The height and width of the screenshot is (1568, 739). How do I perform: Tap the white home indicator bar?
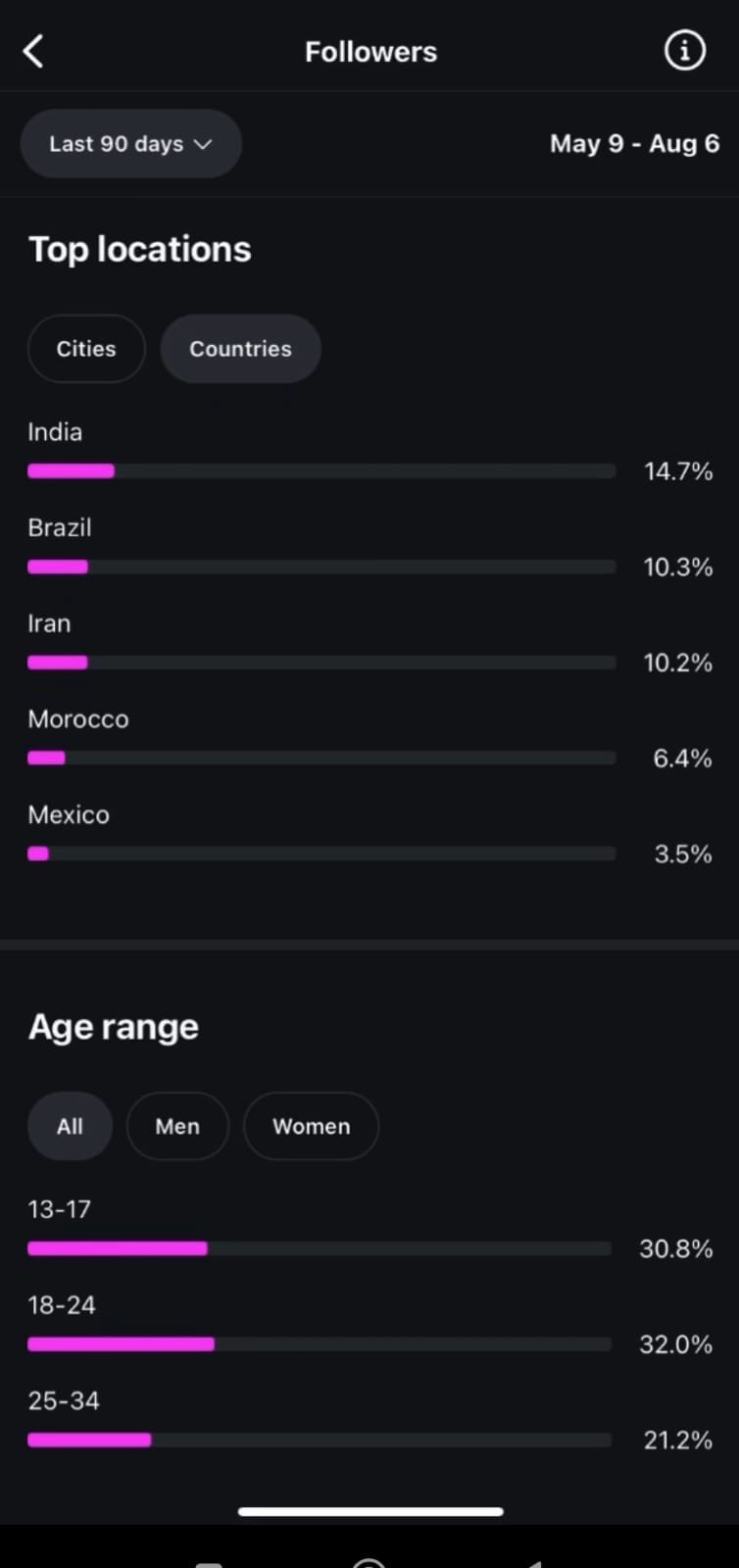tap(370, 1511)
